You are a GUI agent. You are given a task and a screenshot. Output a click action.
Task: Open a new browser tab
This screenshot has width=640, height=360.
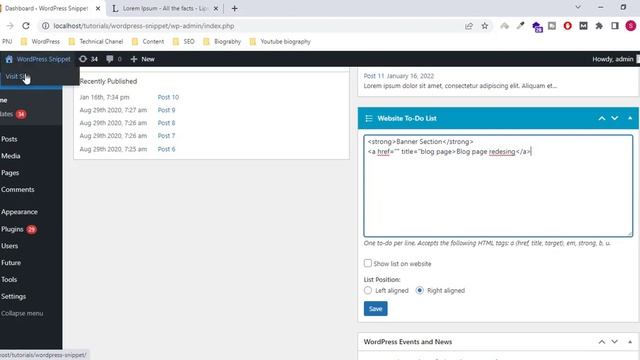(234, 8)
